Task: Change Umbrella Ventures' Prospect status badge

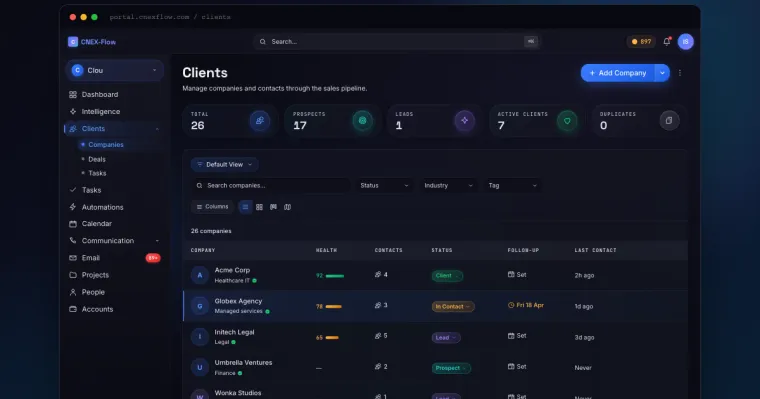Action: coord(451,368)
